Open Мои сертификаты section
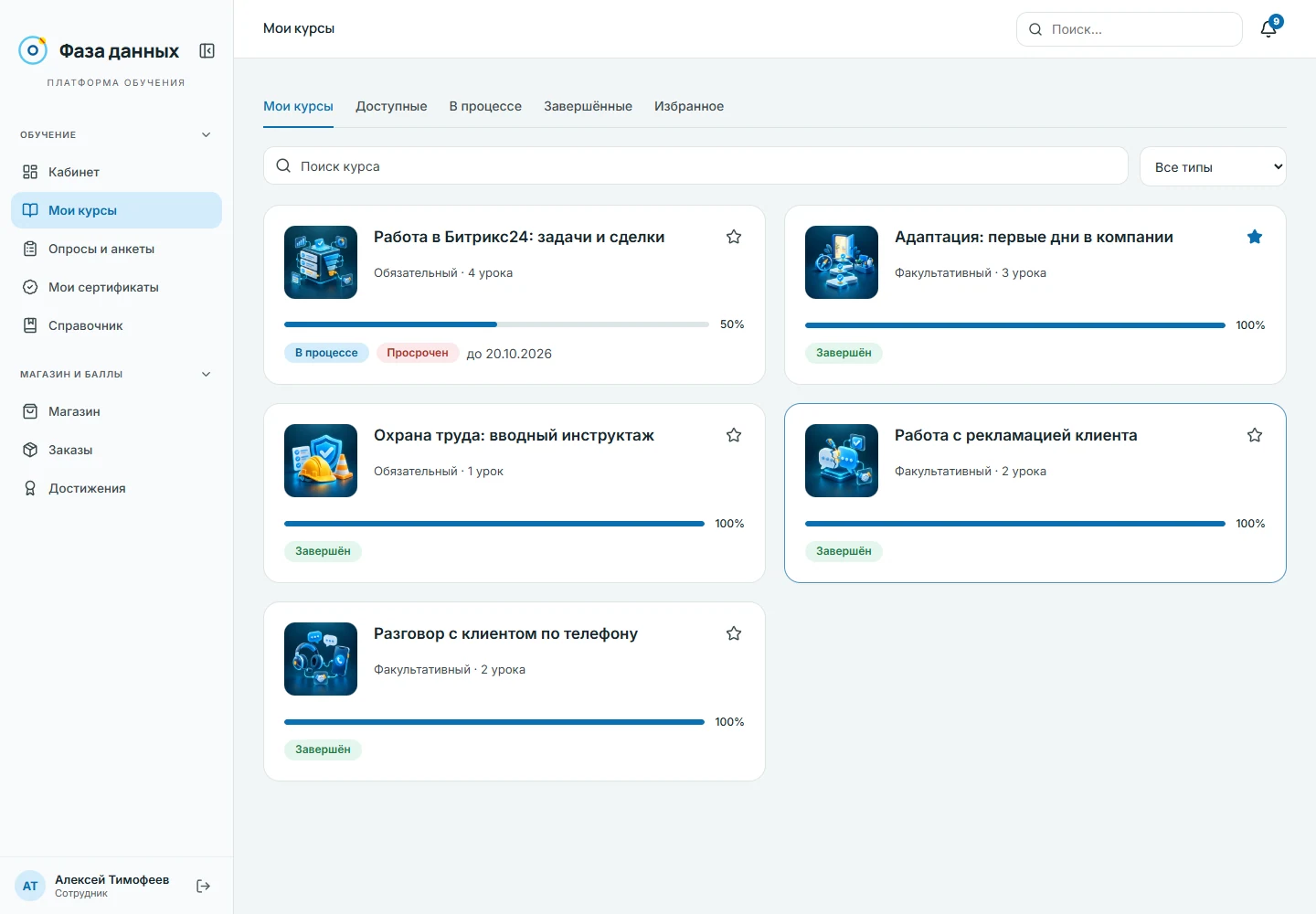Viewport: 1316px width, 914px height. pos(116,287)
